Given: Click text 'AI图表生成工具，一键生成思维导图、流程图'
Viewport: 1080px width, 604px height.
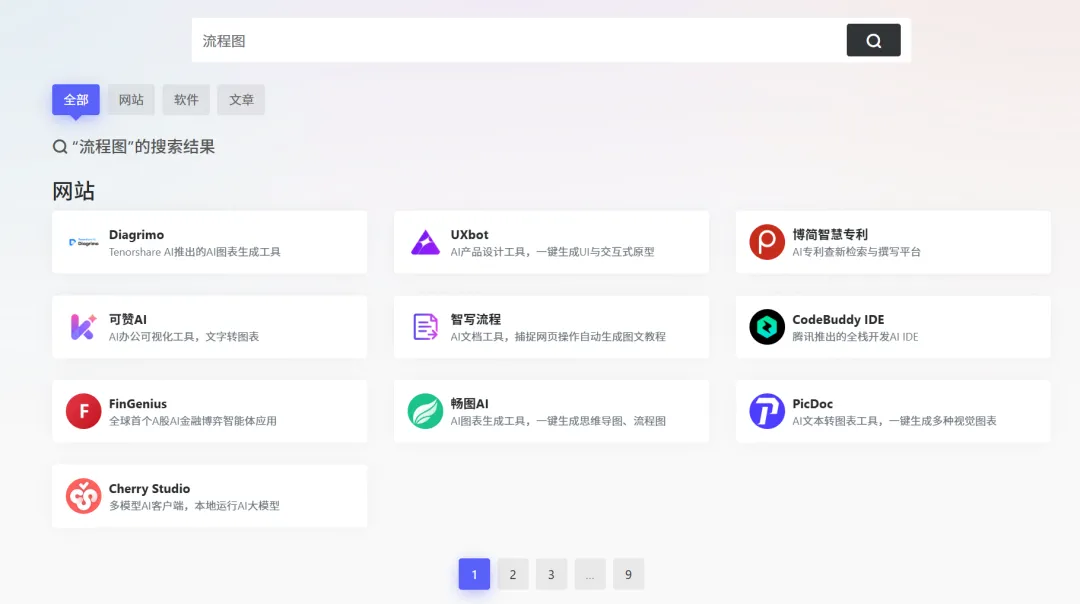Looking at the screenshot, I should [558, 421].
